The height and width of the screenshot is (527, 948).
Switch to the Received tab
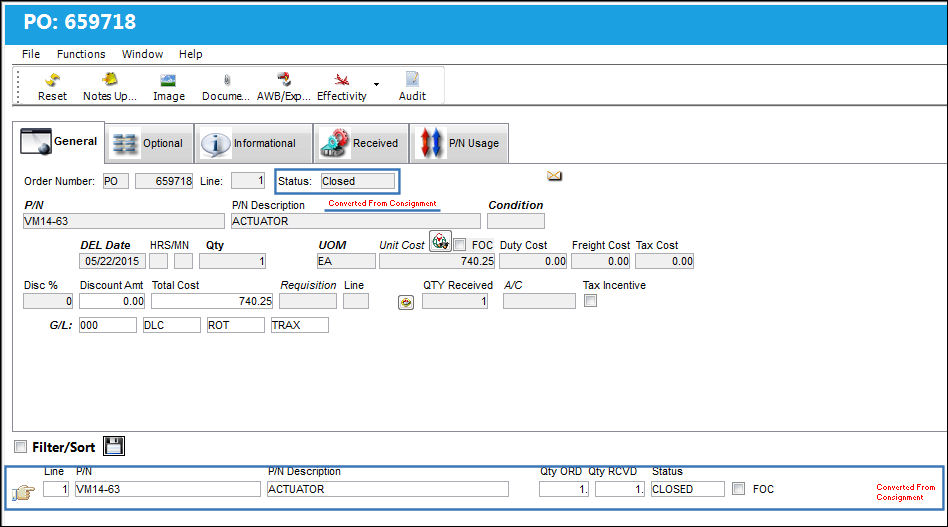tap(361, 143)
